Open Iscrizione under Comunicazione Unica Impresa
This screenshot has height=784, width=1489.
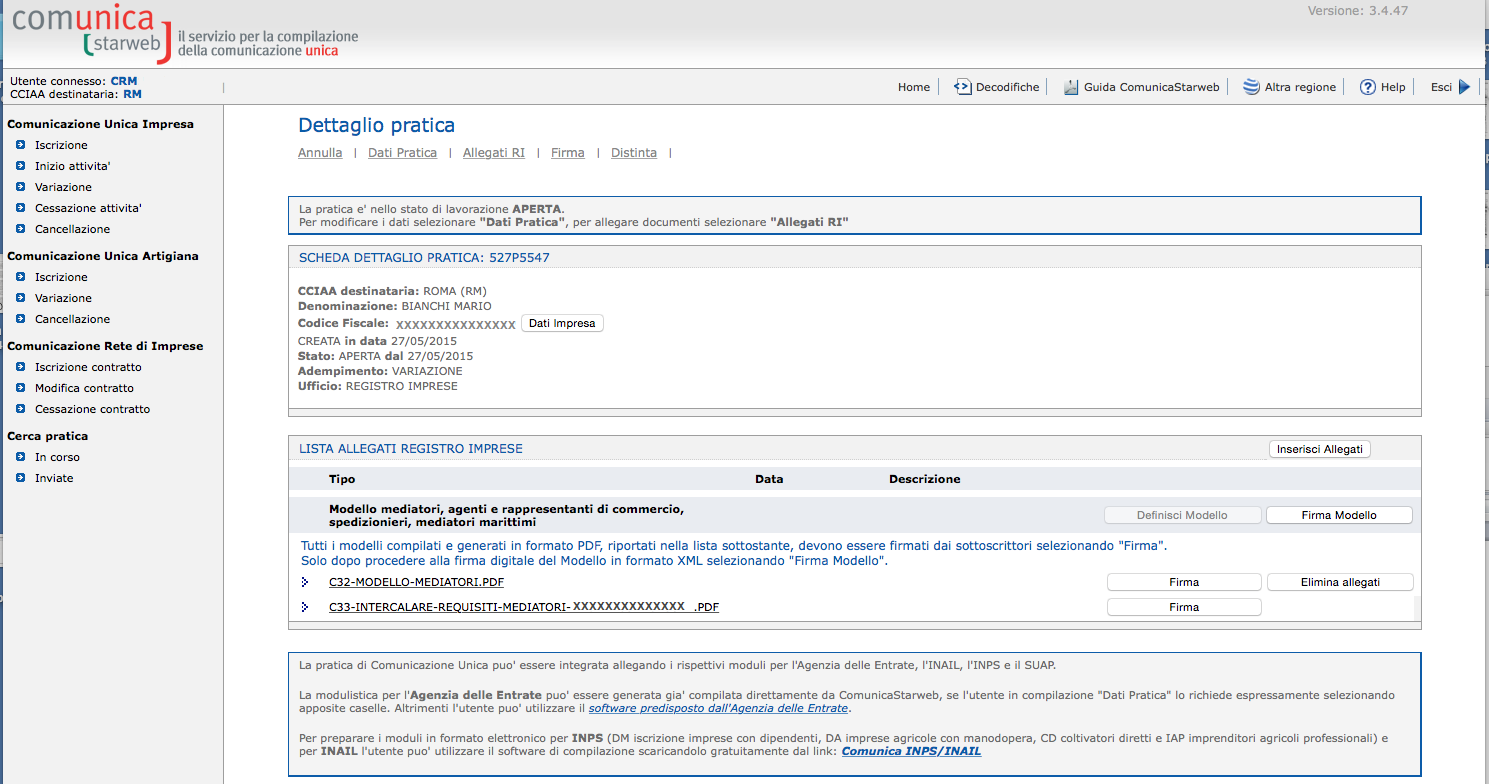61,145
